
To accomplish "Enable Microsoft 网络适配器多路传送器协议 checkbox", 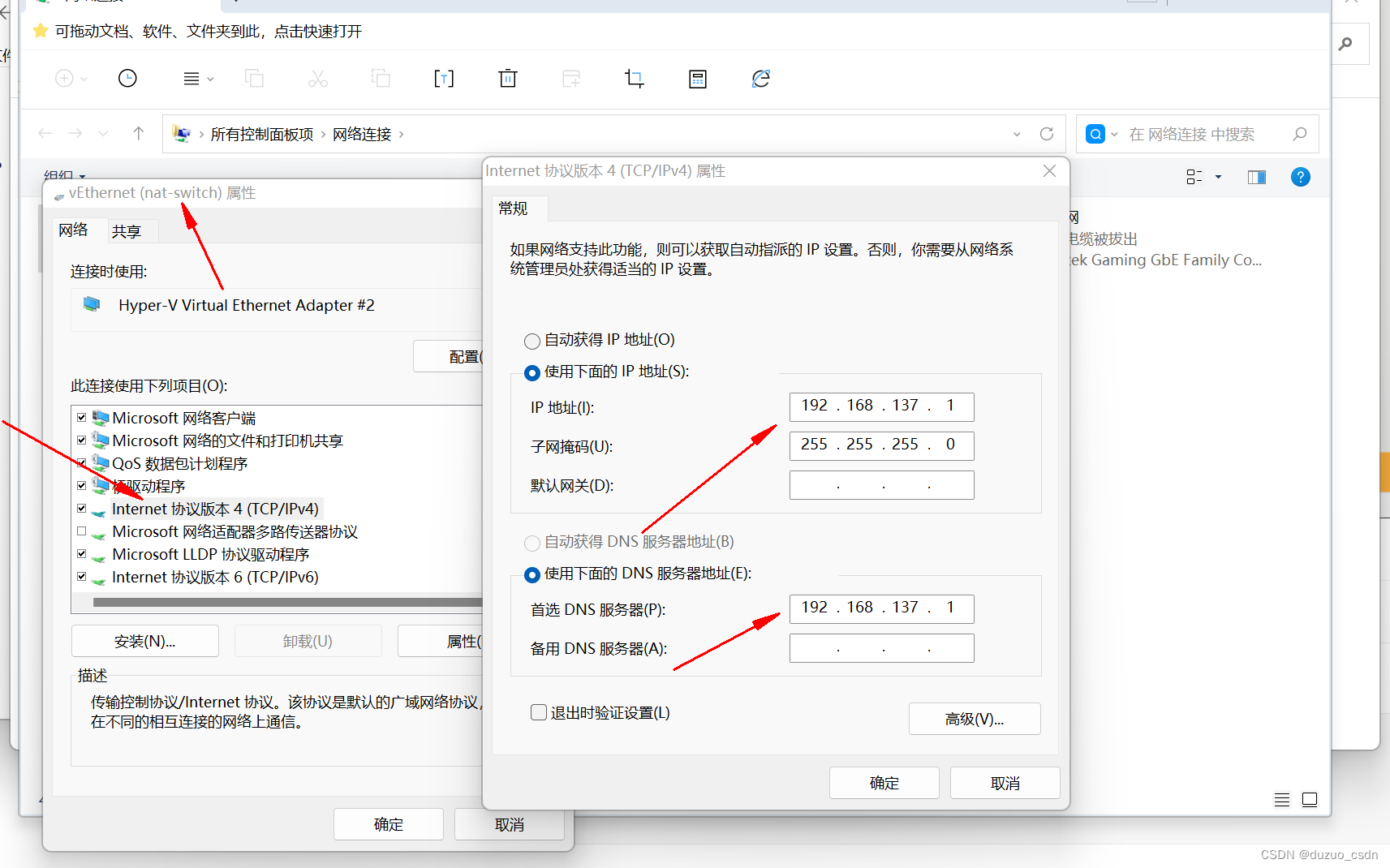I will [x=82, y=531].
